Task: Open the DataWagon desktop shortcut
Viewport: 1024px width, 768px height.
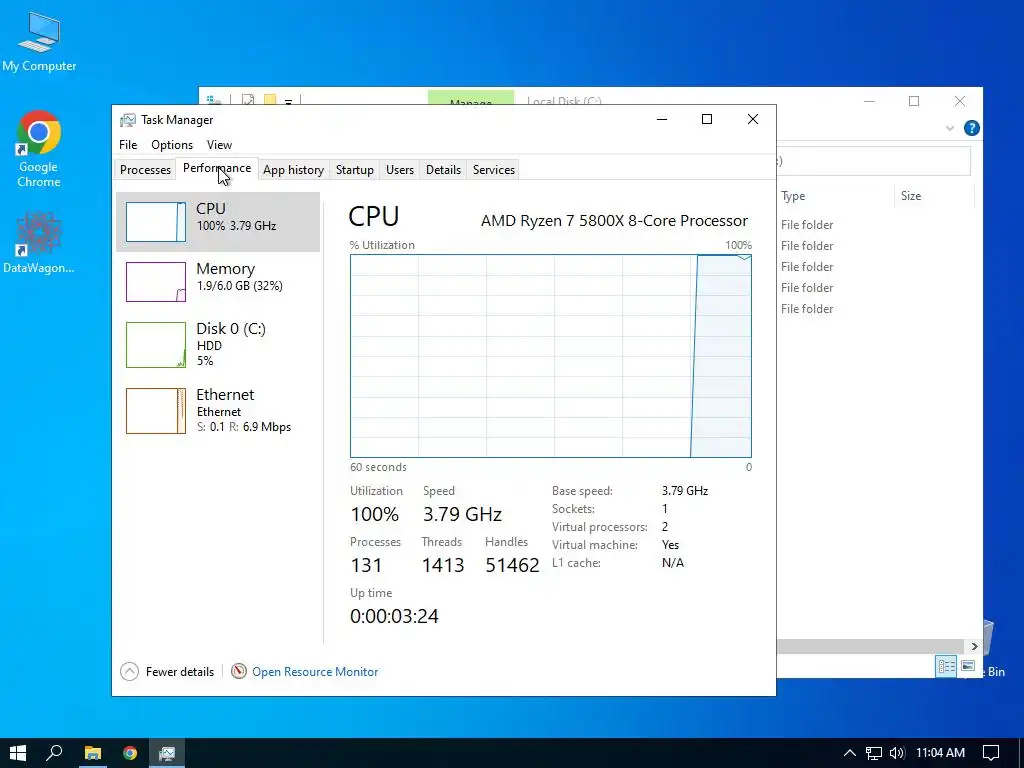Action: pyautogui.click(x=39, y=242)
